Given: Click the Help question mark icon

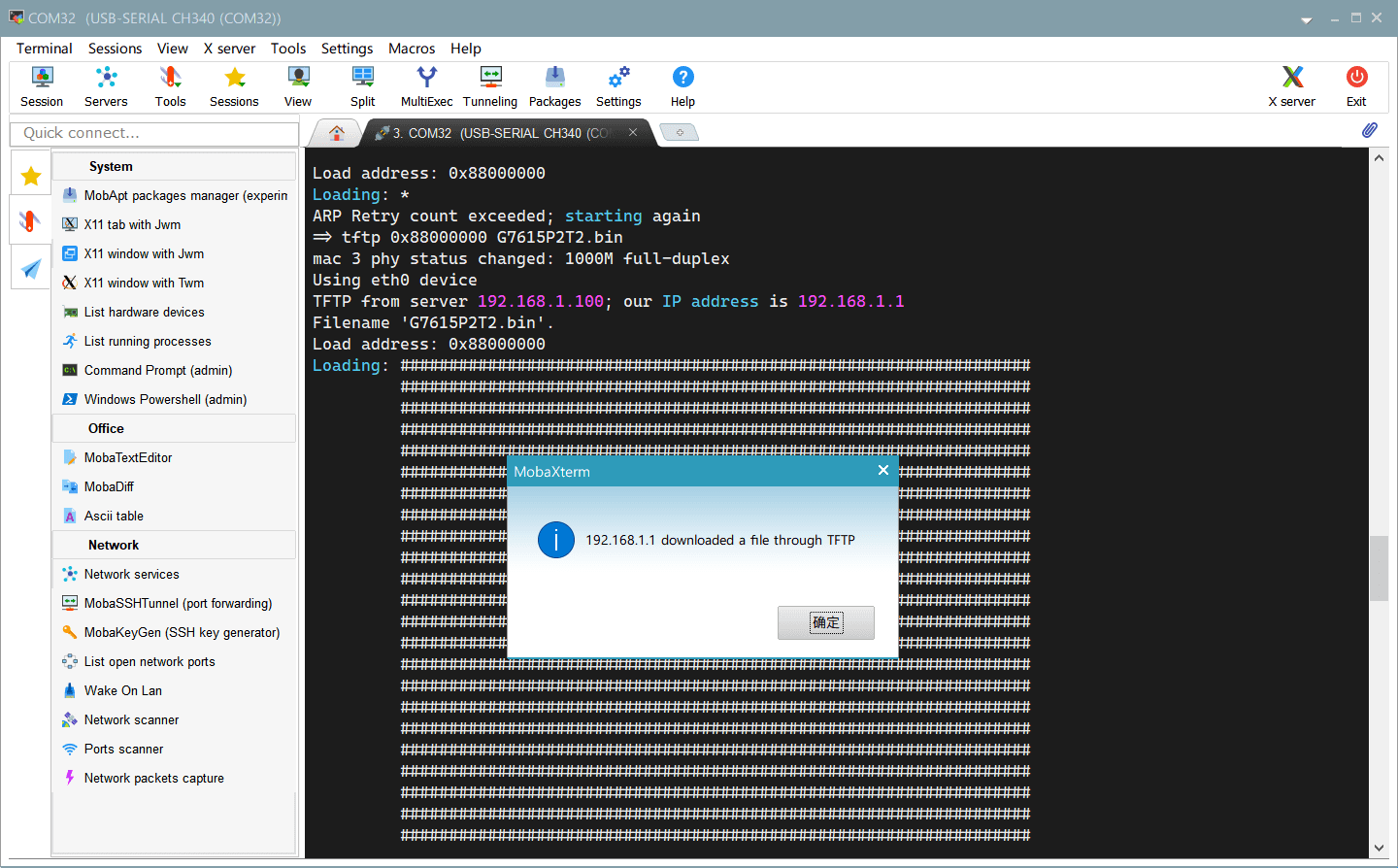Looking at the screenshot, I should pos(682,86).
